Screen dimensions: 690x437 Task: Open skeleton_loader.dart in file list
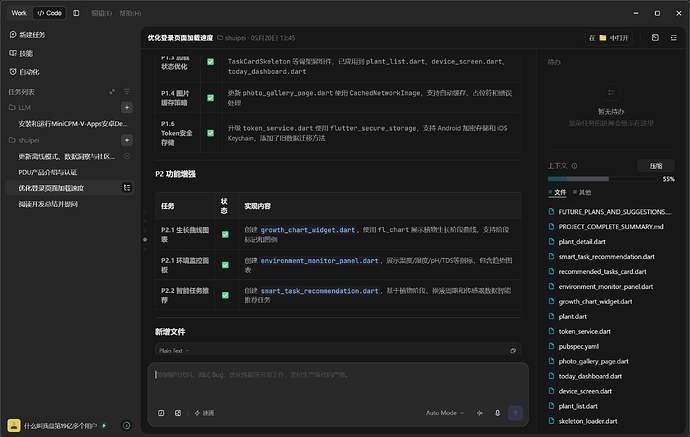[x=588, y=421]
